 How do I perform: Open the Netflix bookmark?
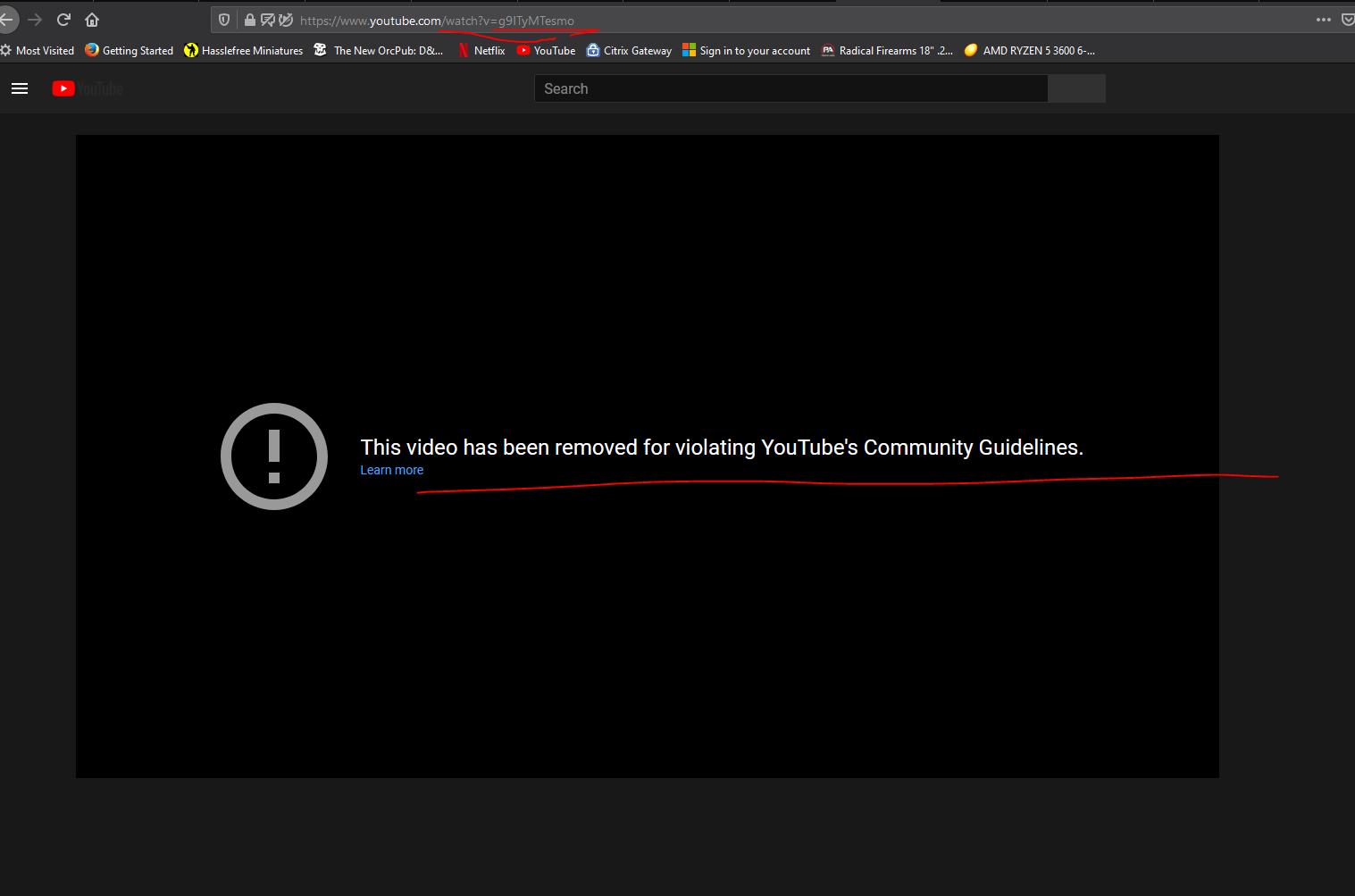click(481, 51)
